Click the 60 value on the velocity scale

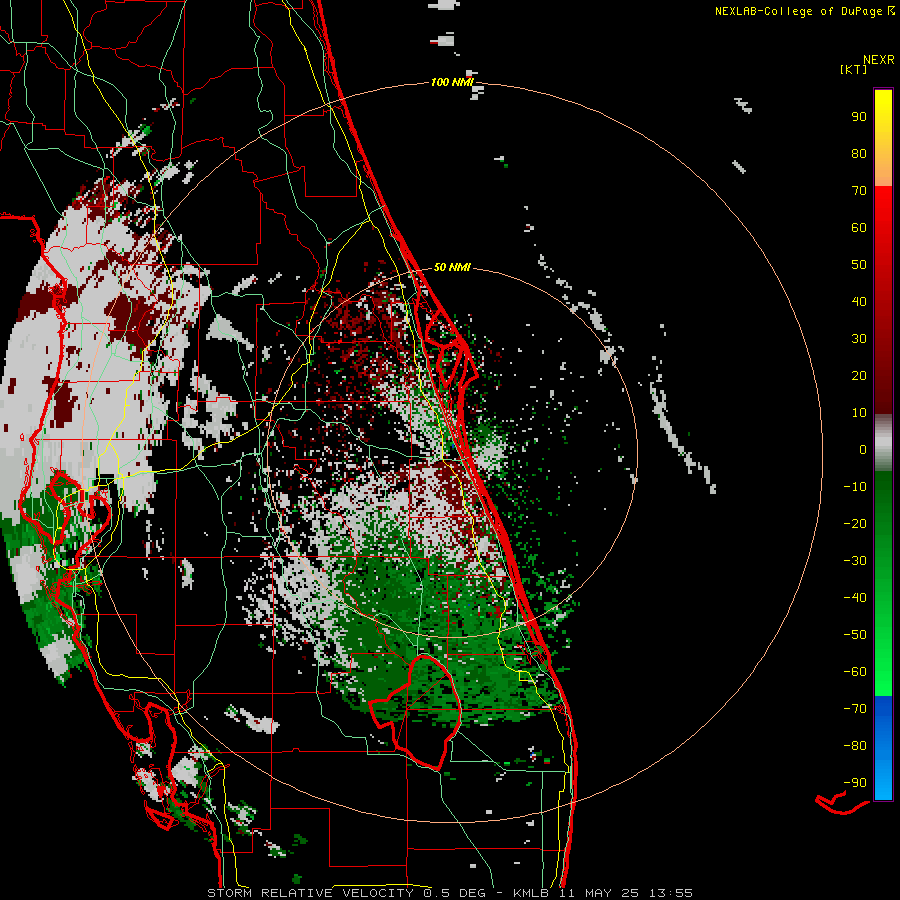point(859,227)
